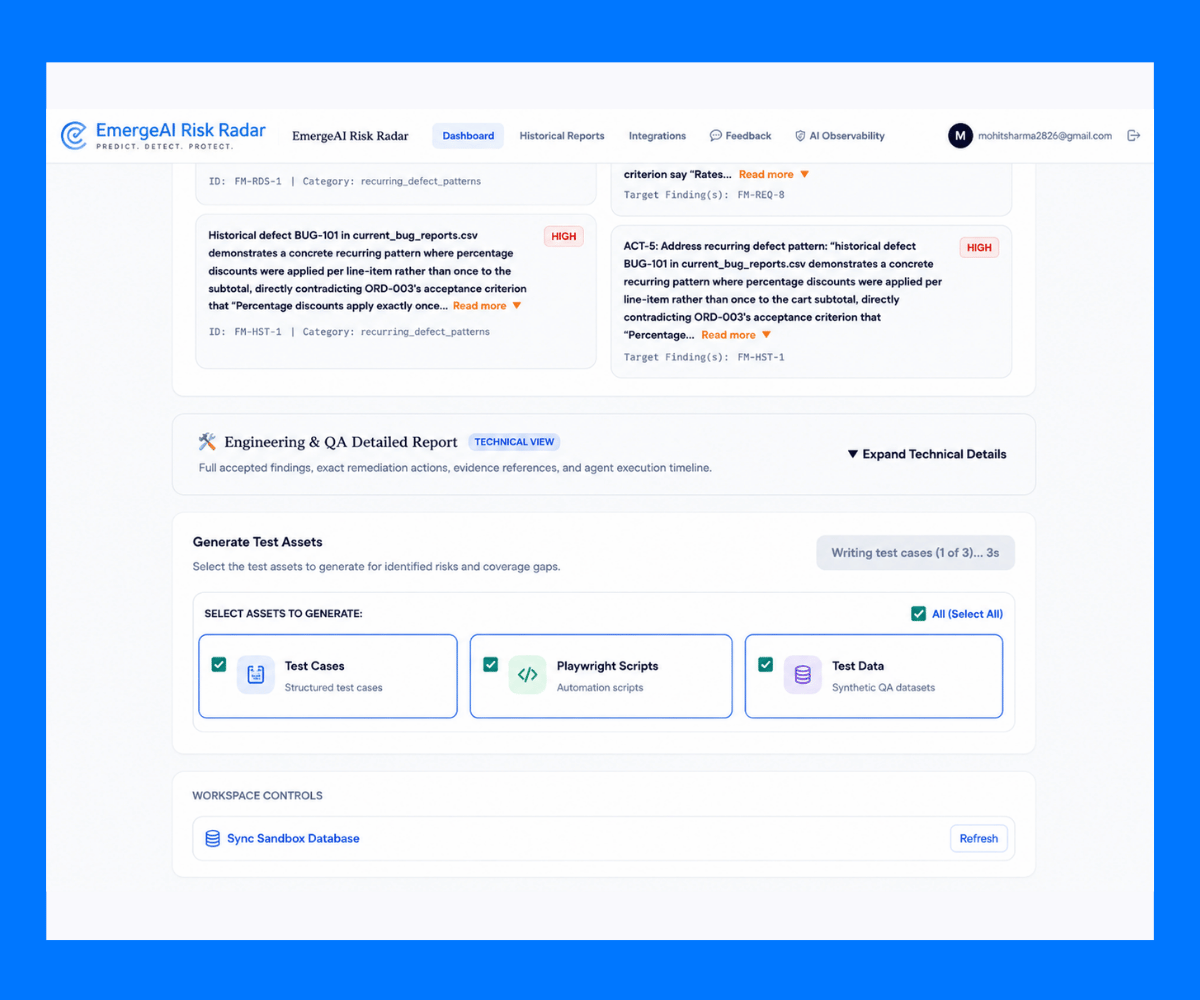Open the Feedback tab

coord(741,136)
